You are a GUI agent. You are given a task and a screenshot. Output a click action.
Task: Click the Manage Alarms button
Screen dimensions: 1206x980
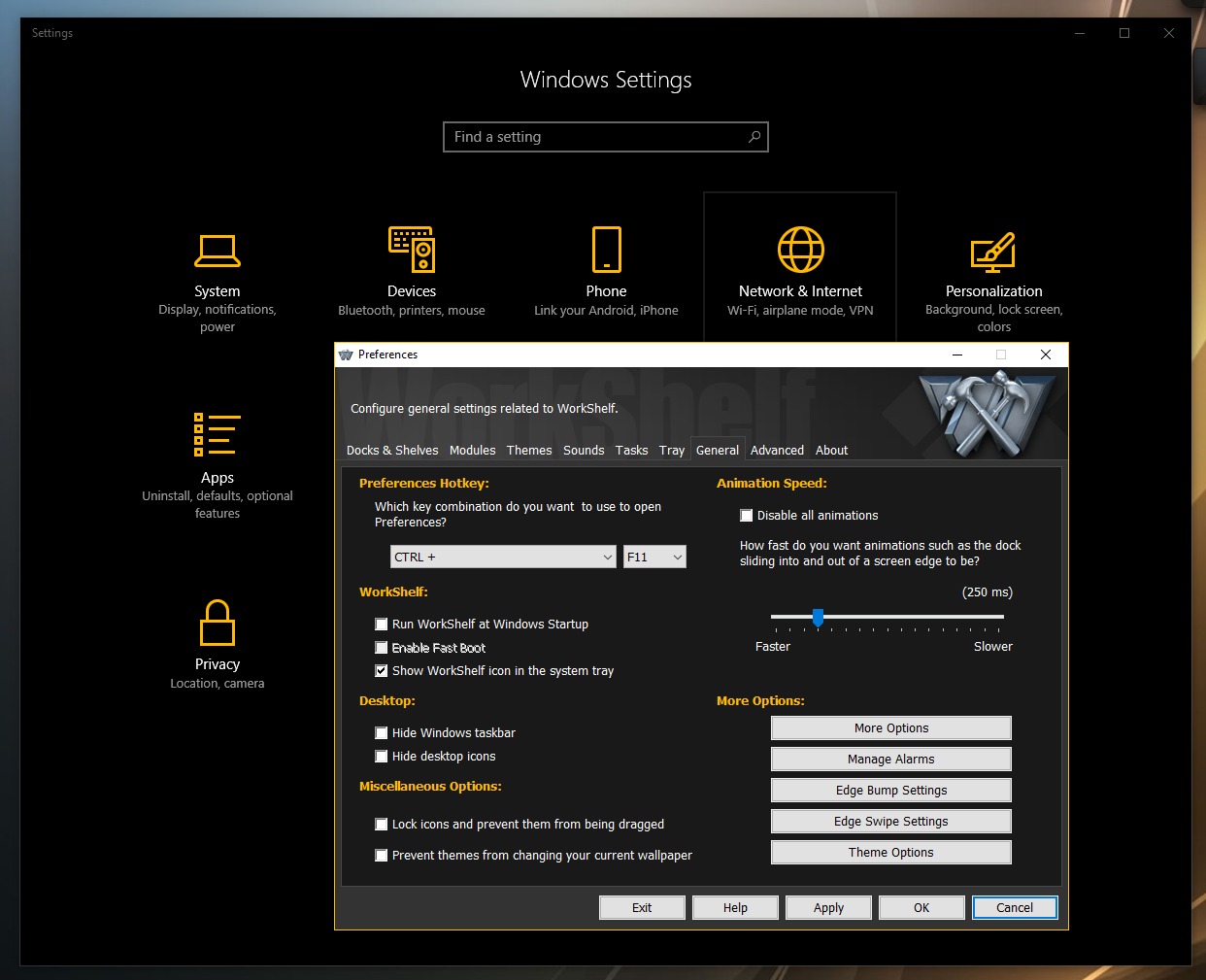tap(891, 760)
